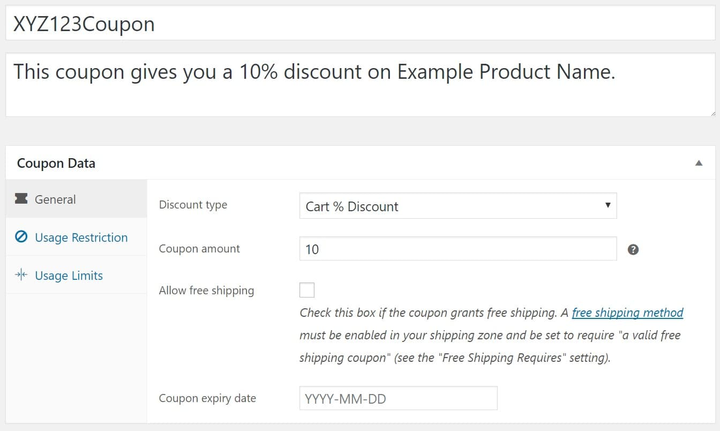Follow the free shipping method link
This screenshot has width=720, height=431.
click(627, 313)
